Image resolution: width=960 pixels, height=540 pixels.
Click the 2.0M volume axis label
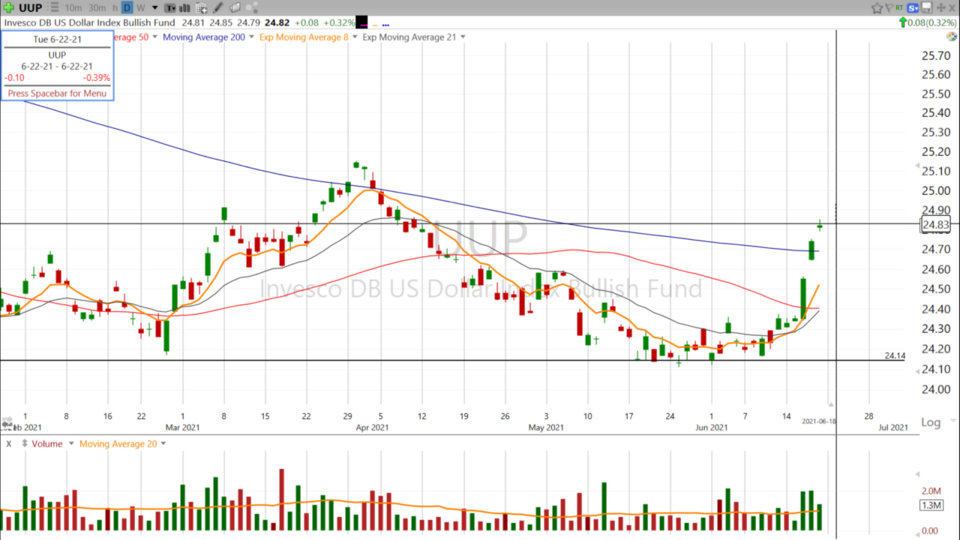(x=931, y=491)
